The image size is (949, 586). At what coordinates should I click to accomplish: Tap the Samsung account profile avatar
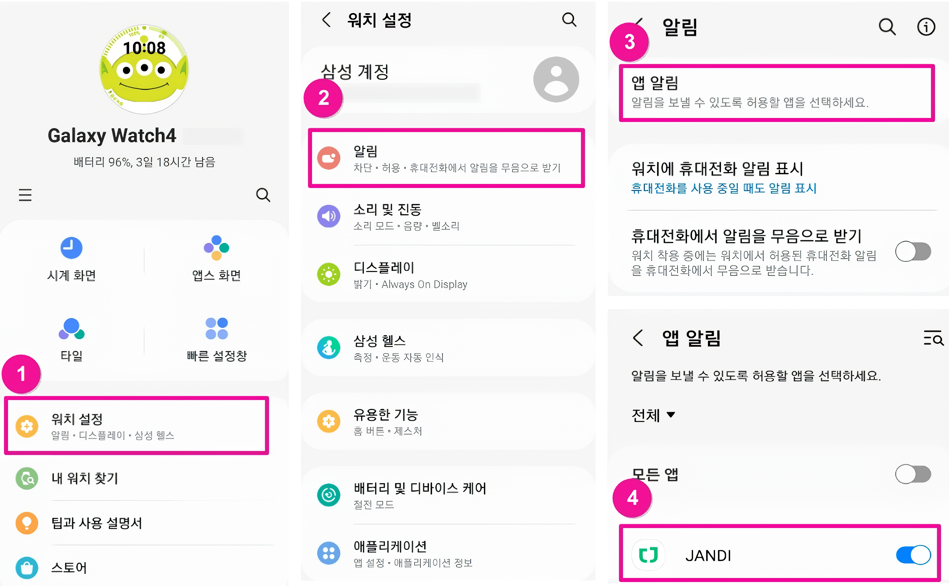[556, 79]
